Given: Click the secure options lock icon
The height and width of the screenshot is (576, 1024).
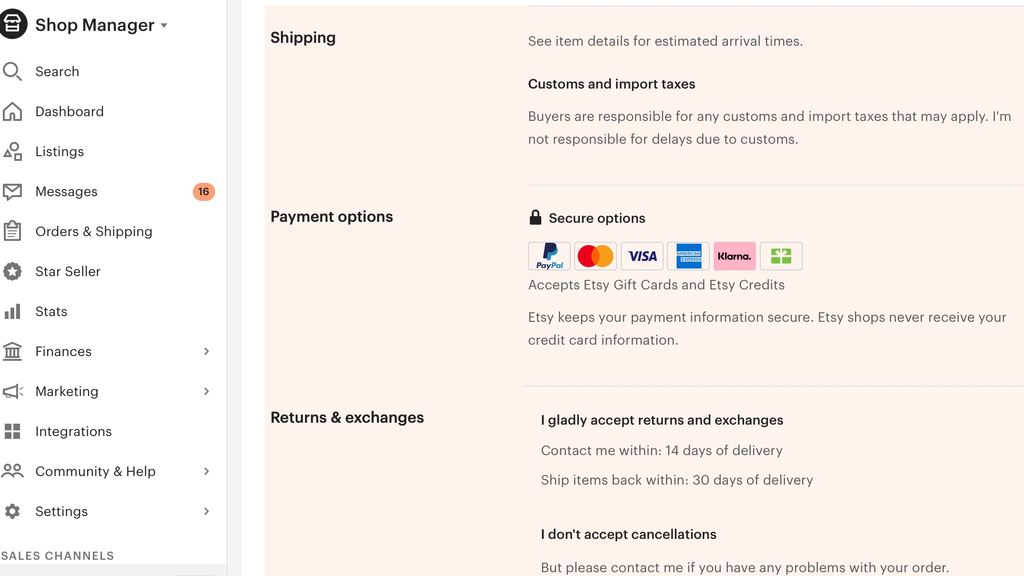Looking at the screenshot, I should [534, 216].
